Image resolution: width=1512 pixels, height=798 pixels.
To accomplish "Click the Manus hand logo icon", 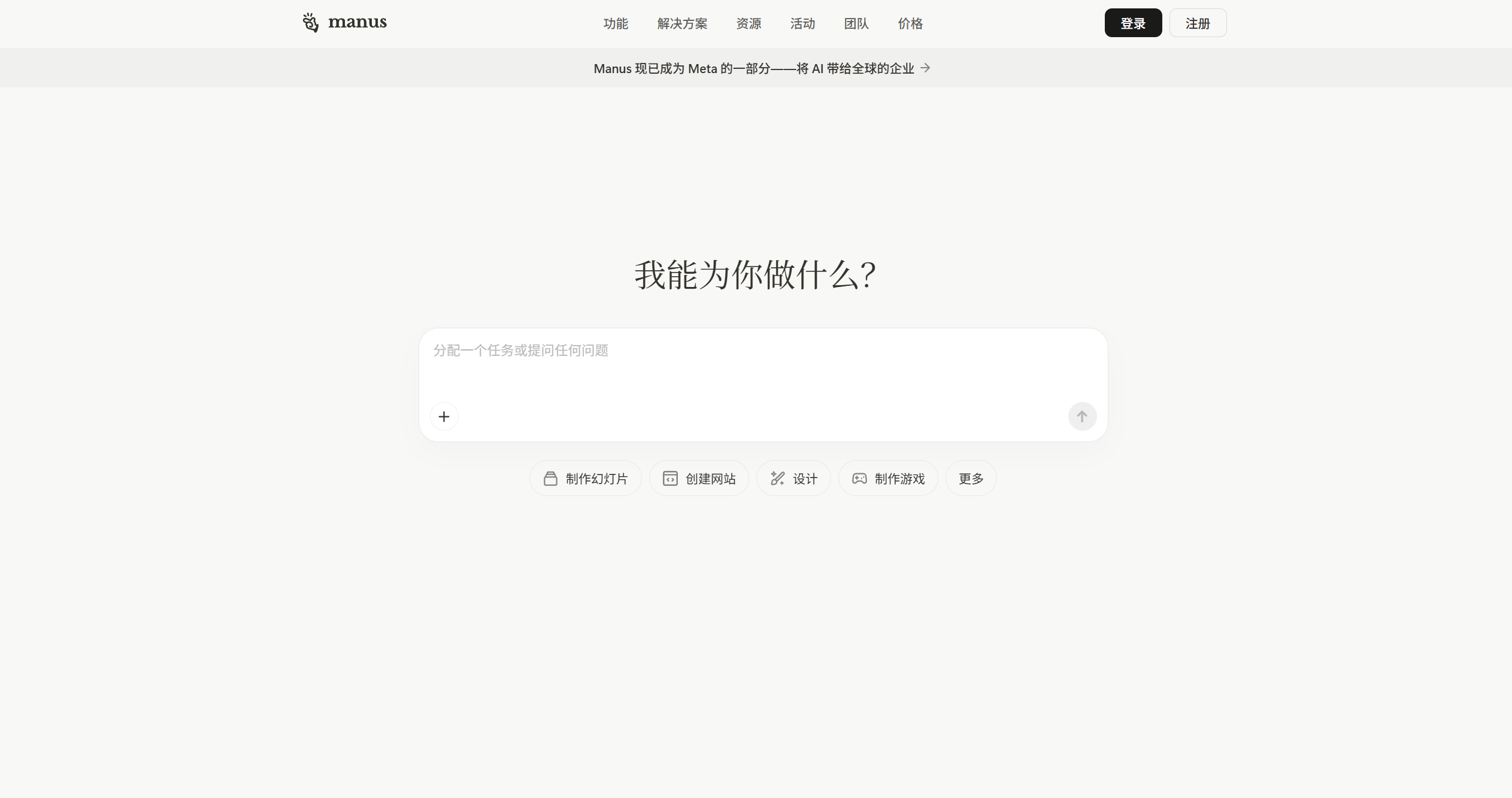I will [x=310, y=23].
